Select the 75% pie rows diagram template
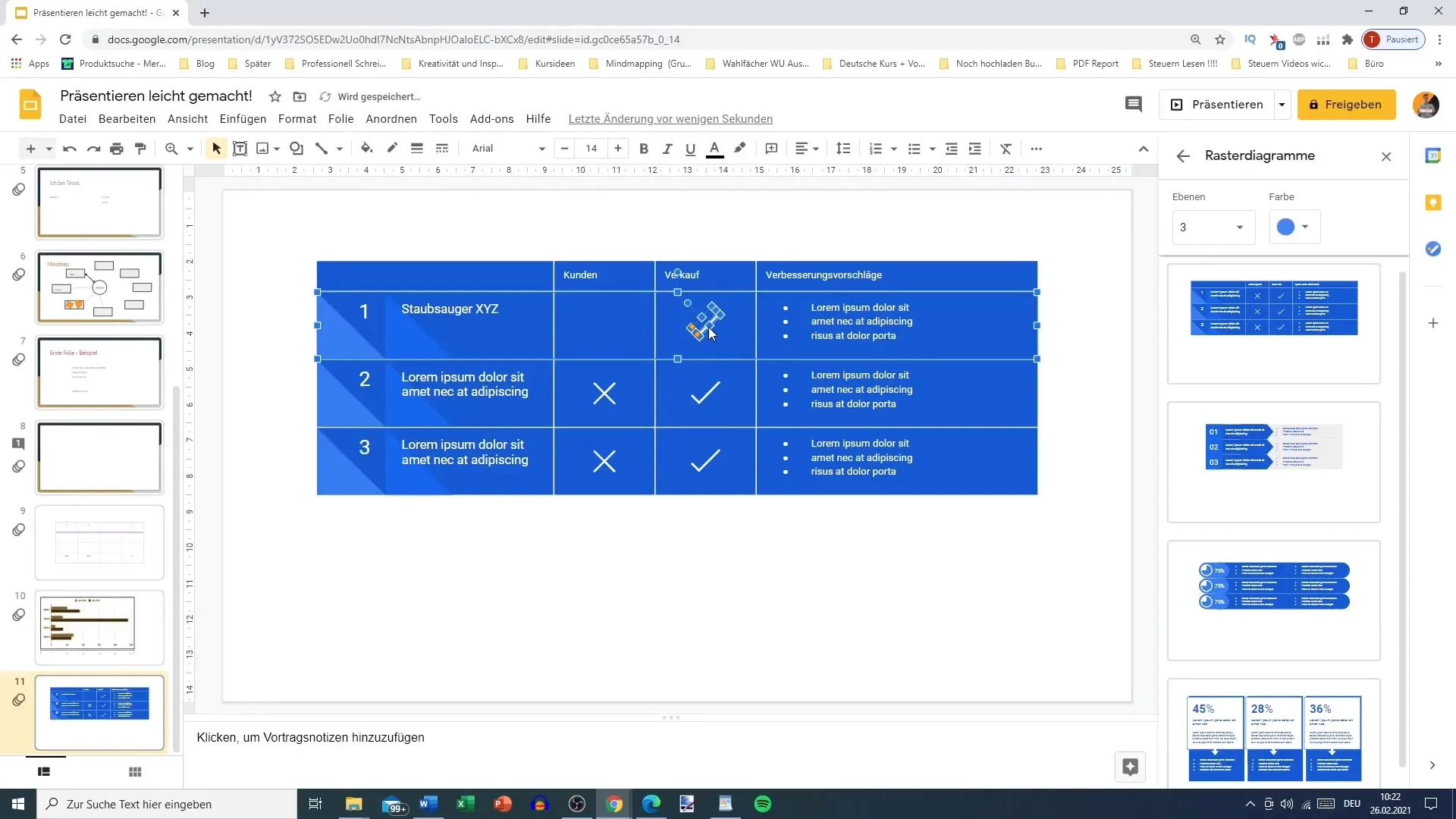Image resolution: width=1456 pixels, height=819 pixels. click(1273, 600)
